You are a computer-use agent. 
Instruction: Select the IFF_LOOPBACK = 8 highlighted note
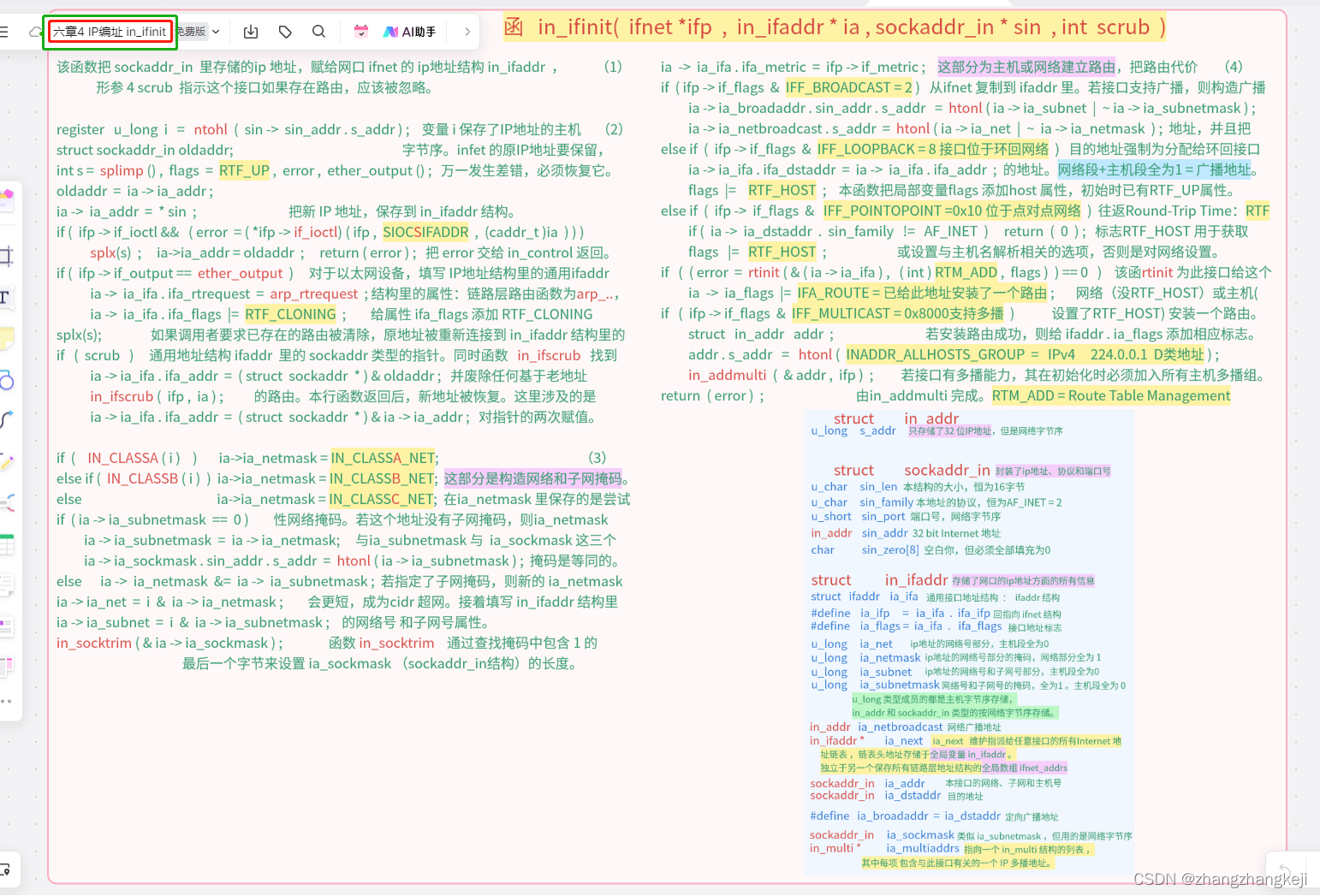933,149
